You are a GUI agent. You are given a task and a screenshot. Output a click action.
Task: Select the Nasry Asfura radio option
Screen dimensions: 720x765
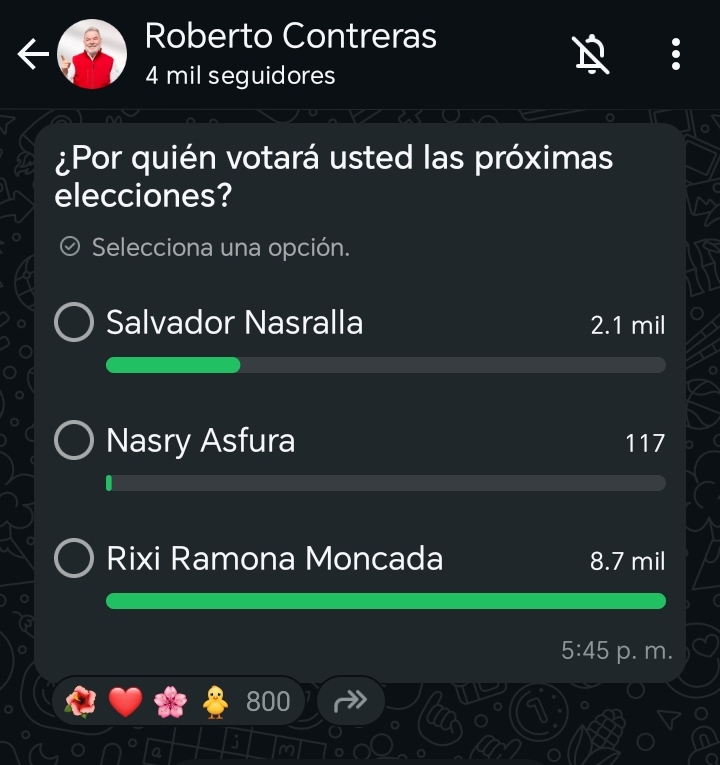tap(74, 441)
